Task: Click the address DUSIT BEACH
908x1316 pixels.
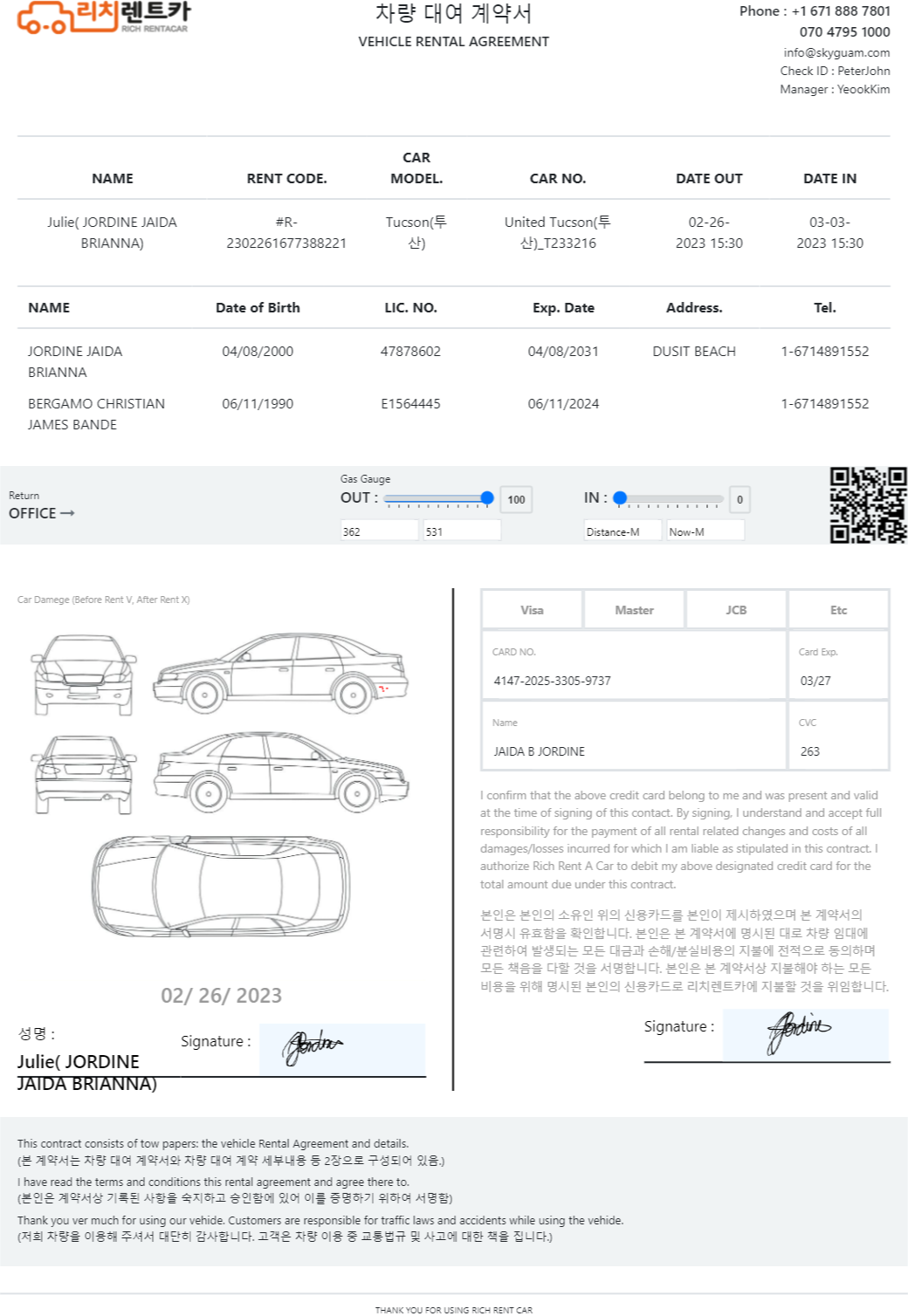Action: pos(694,352)
